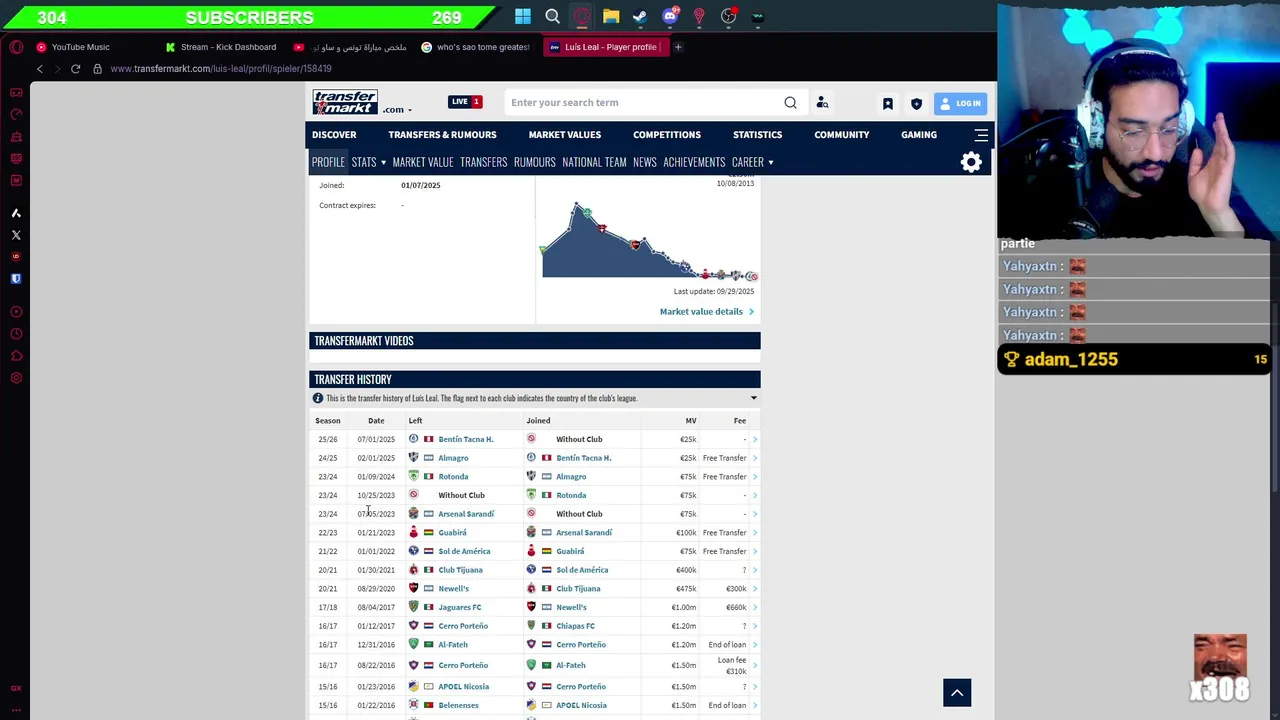Open Extensions cube icon in sidebar
This screenshot has width=1280, height=720.
16,356
